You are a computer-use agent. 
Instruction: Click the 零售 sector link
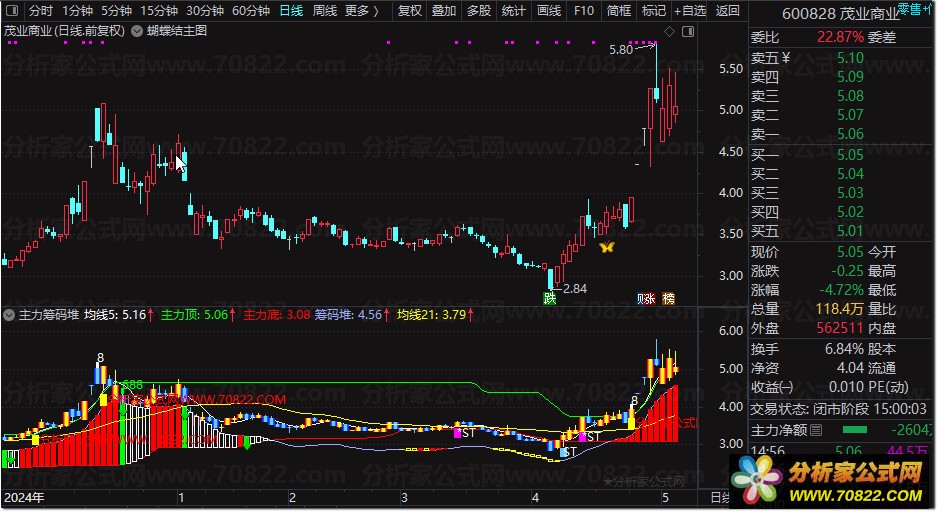click(910, 9)
